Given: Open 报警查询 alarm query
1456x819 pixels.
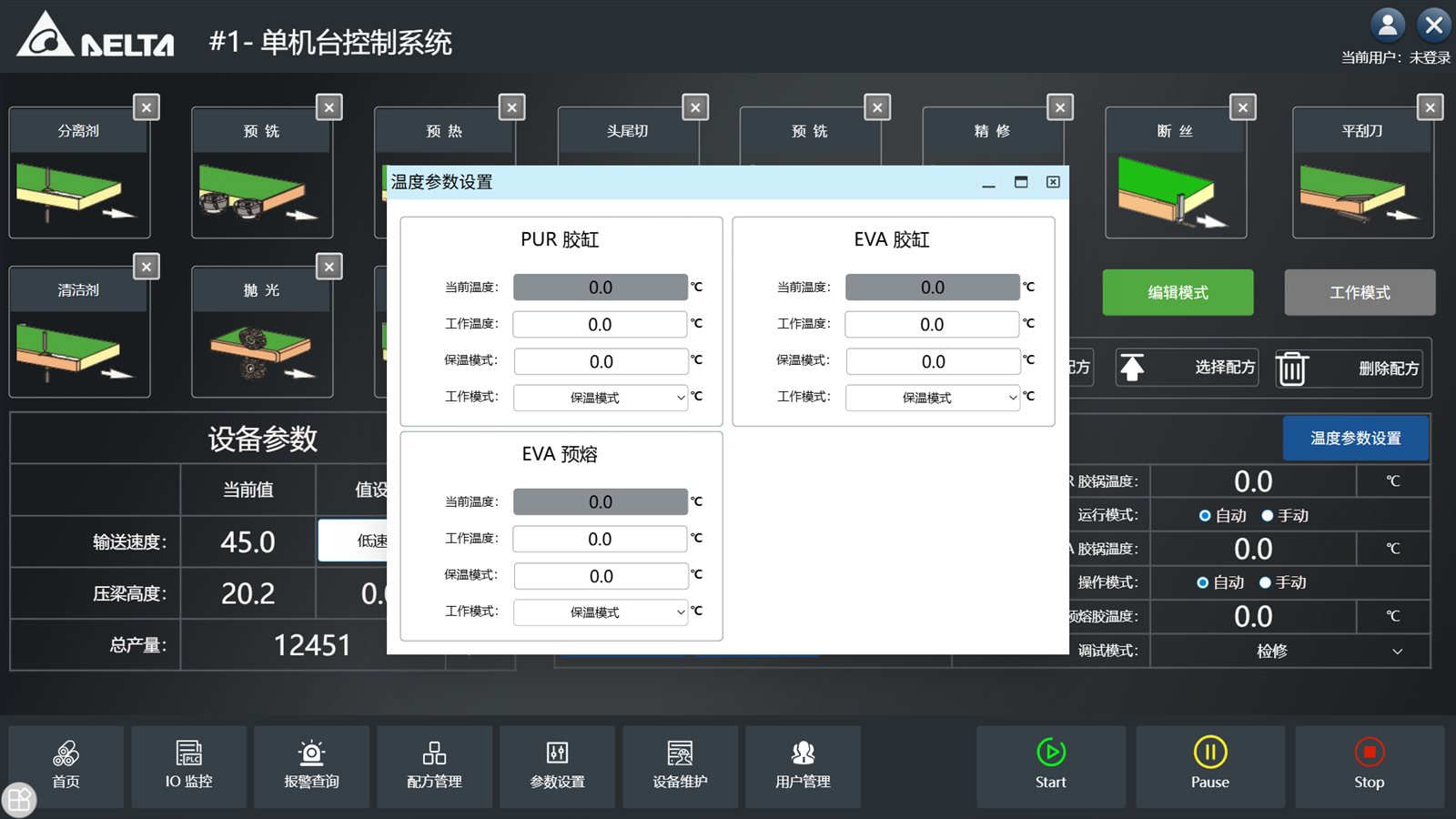Looking at the screenshot, I should [311, 766].
